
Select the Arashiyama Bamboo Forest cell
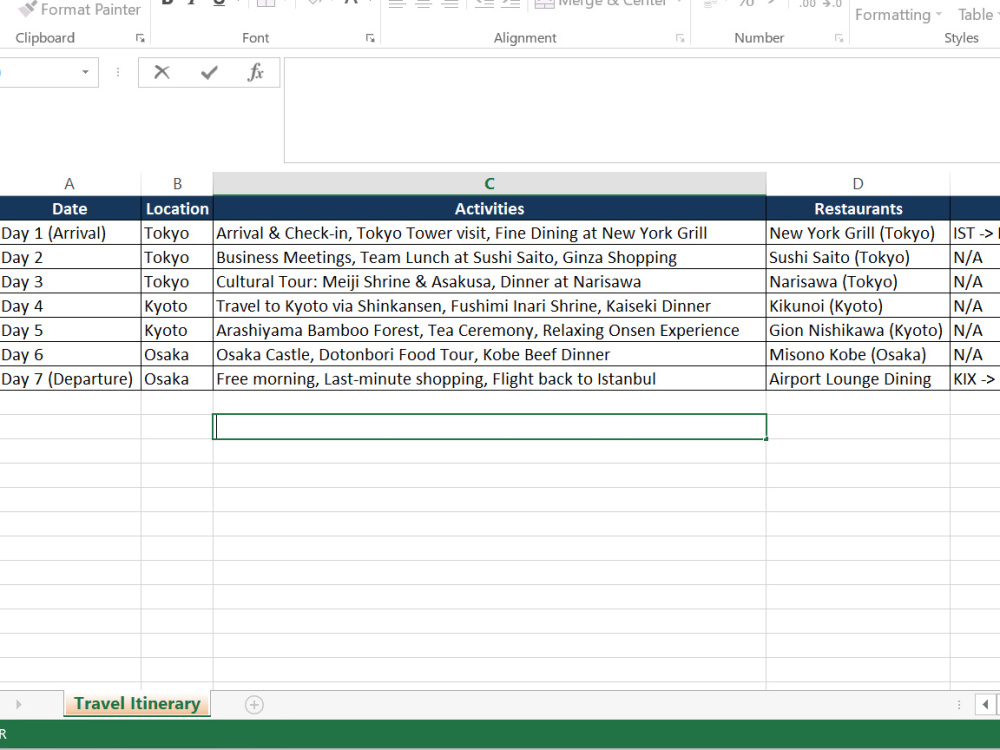[x=489, y=330]
